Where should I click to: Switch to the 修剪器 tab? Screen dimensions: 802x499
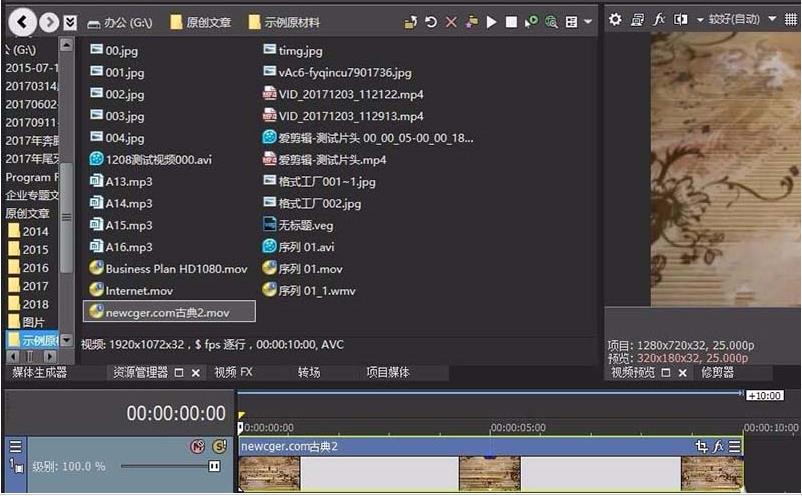(x=717, y=372)
